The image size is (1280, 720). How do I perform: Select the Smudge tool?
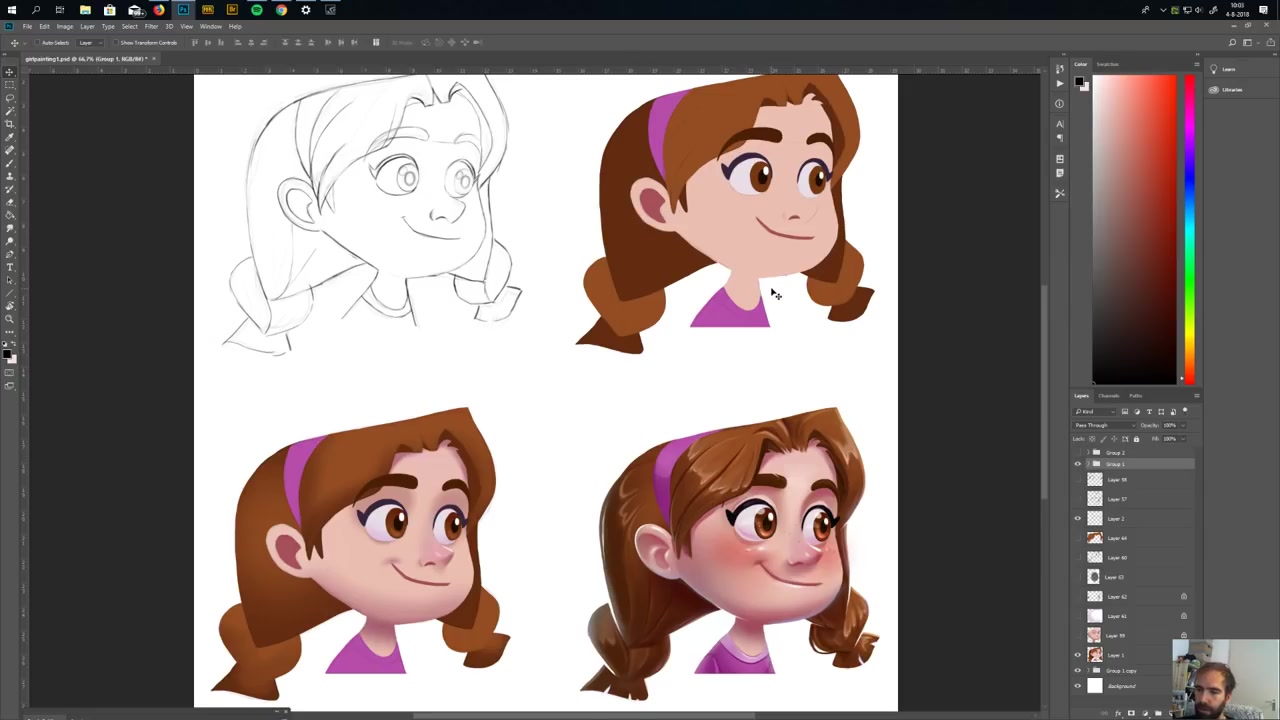coord(9,227)
